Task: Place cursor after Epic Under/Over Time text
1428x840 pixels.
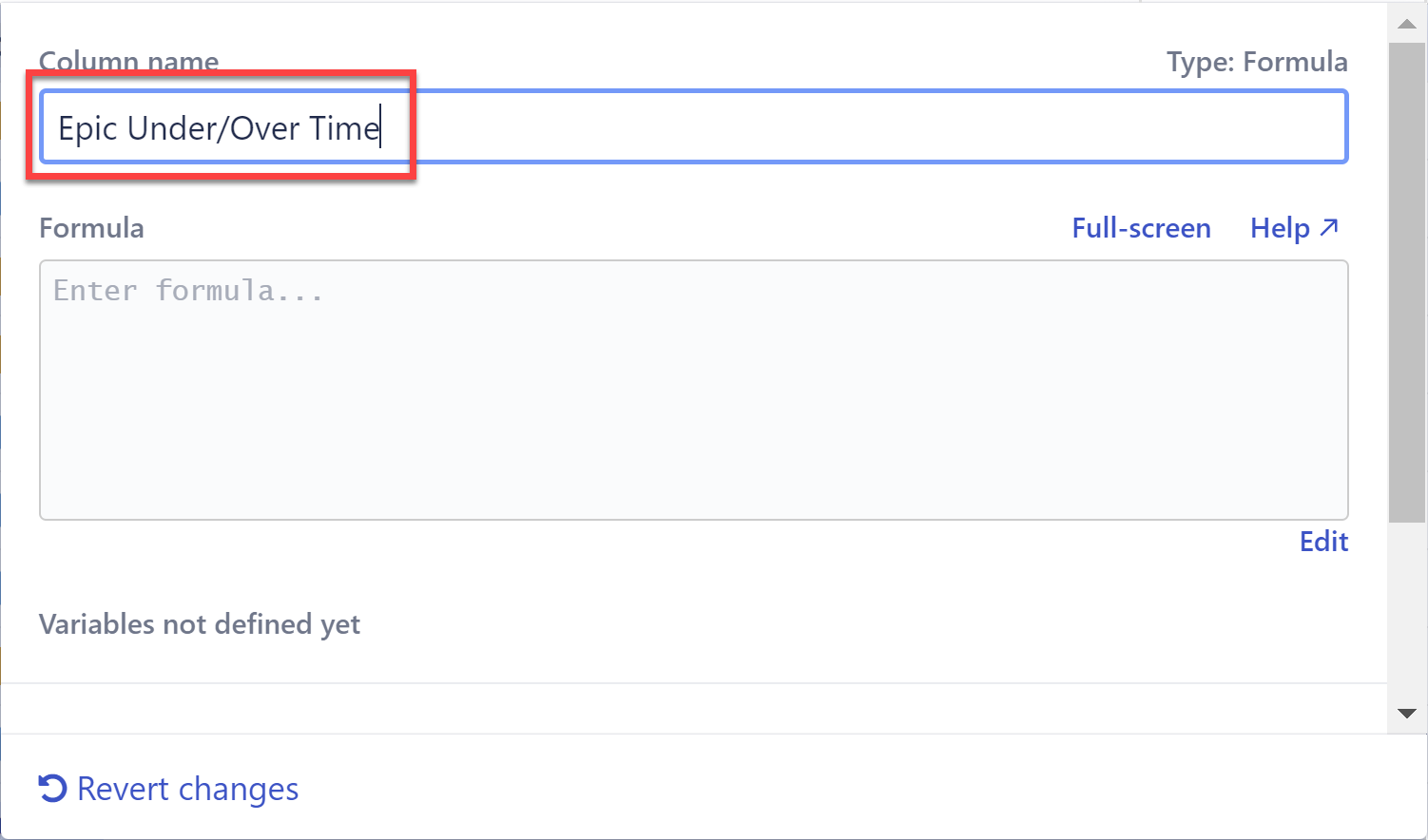Action: click(x=380, y=127)
